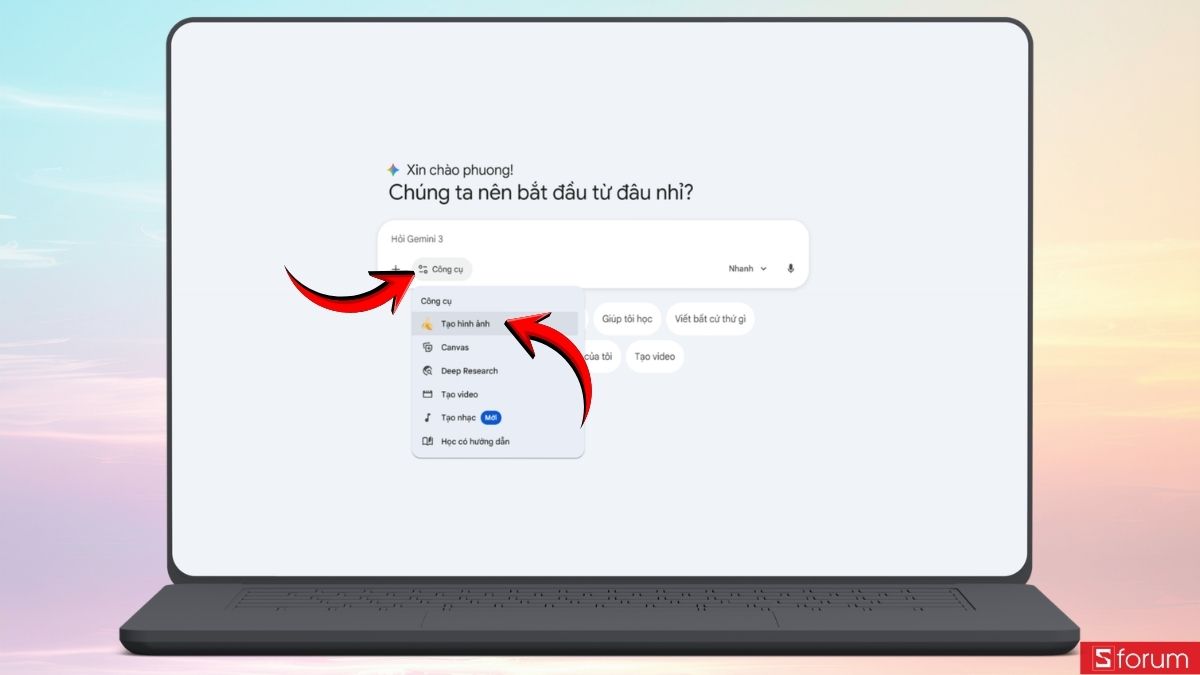Click the blue Mới badge
This screenshot has height=675, width=1200.
[x=491, y=417]
